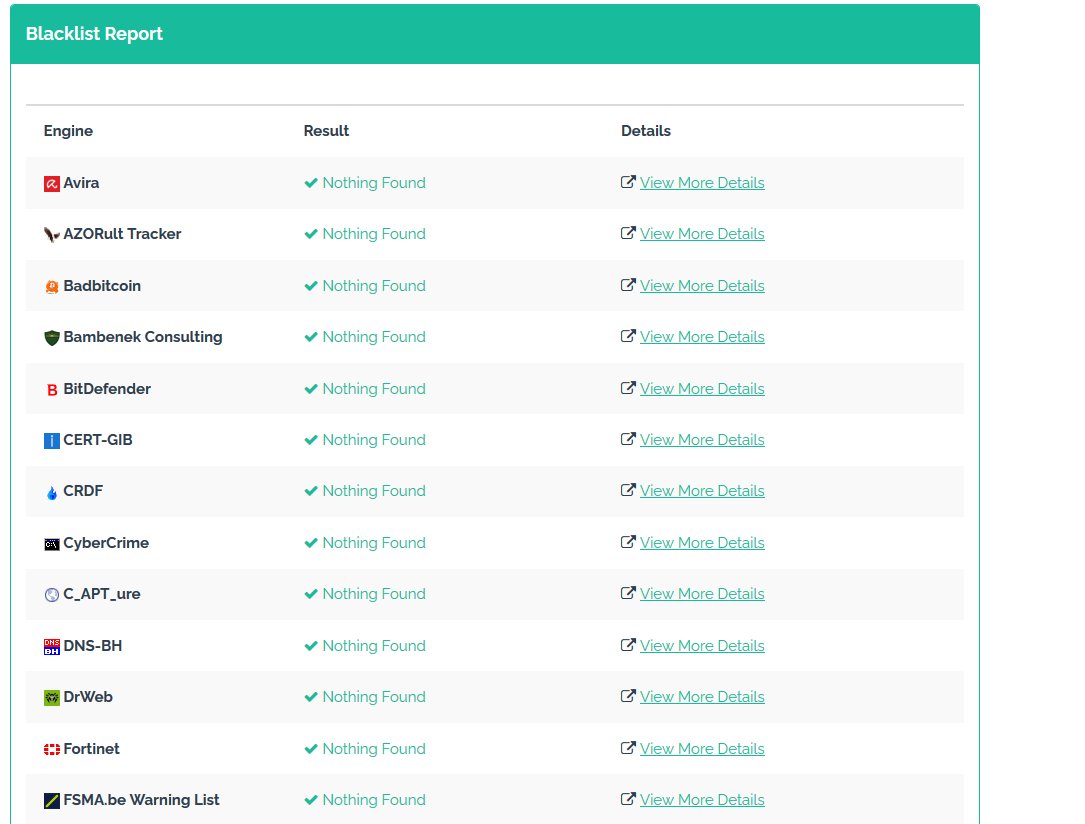The image size is (1085, 824).
Task: Click the DNS-BH logo icon
Action: click(x=52, y=647)
